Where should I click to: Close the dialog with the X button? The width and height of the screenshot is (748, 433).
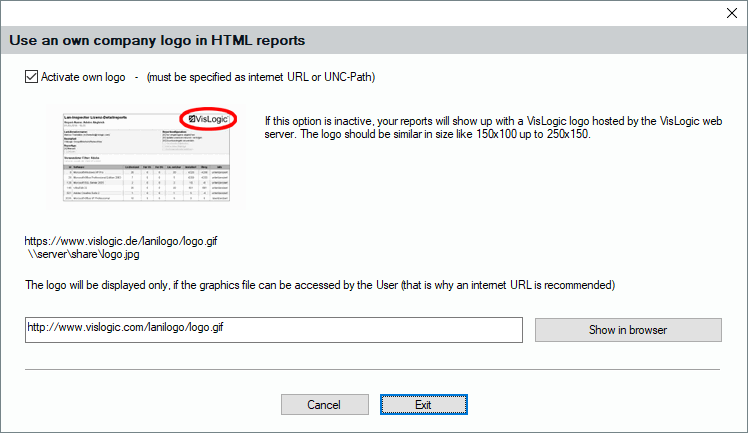[x=726, y=14]
